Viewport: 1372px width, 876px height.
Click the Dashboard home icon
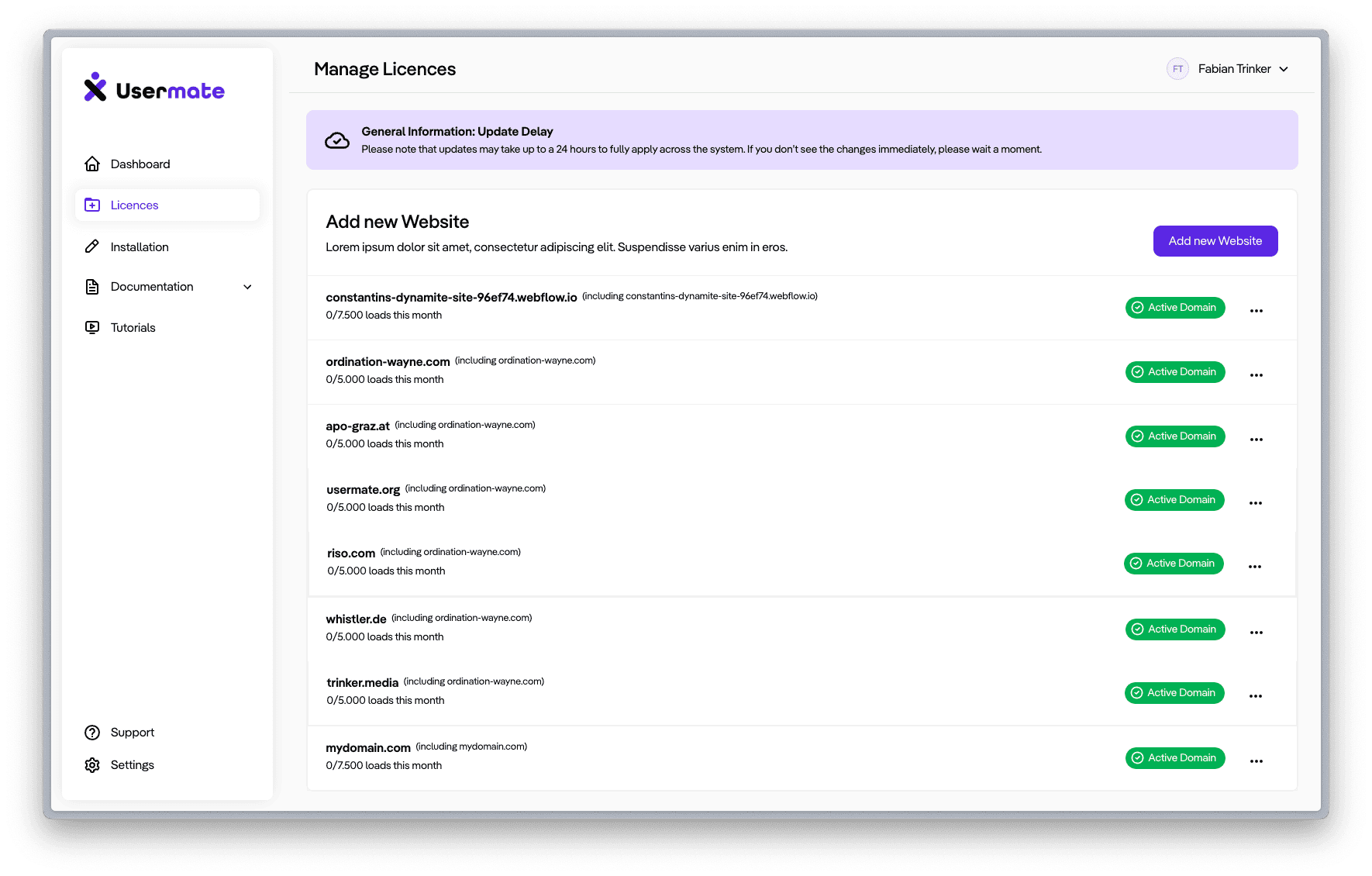tap(92, 164)
